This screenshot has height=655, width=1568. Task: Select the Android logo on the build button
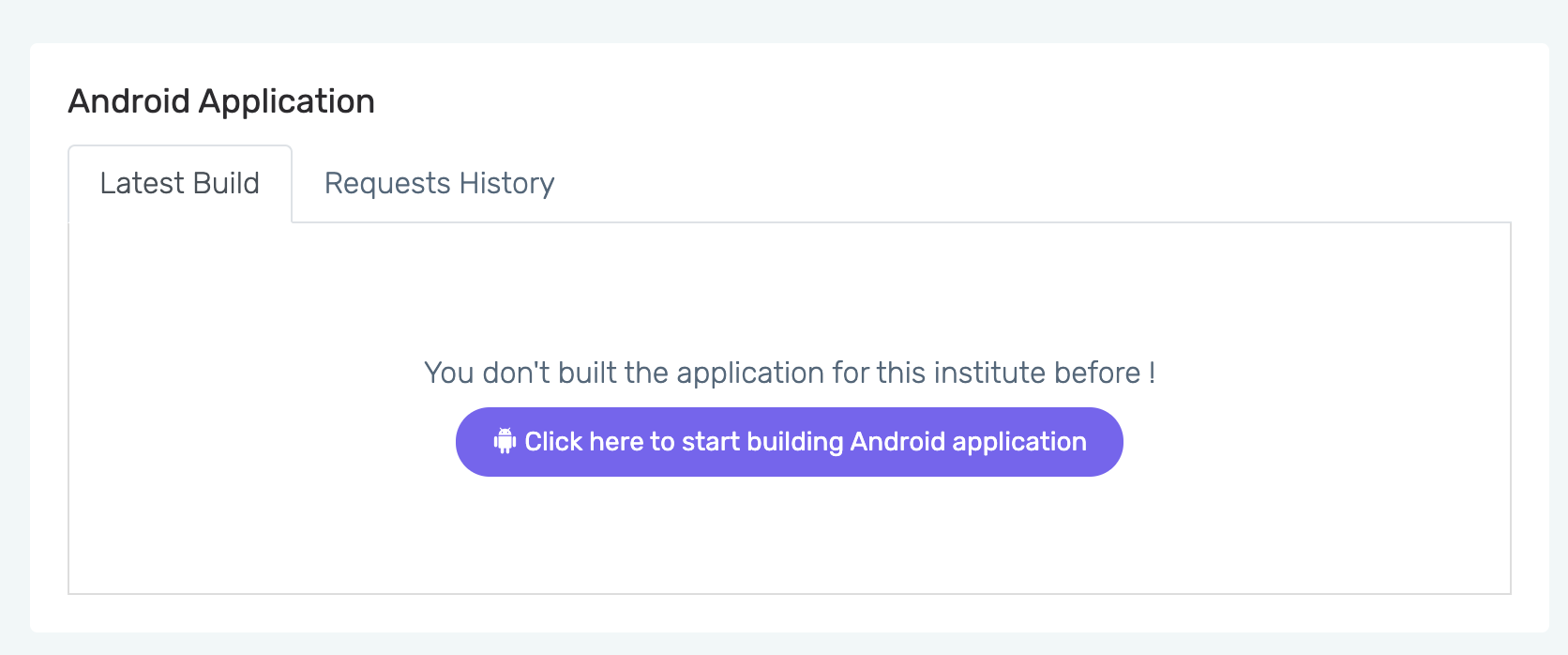[505, 441]
